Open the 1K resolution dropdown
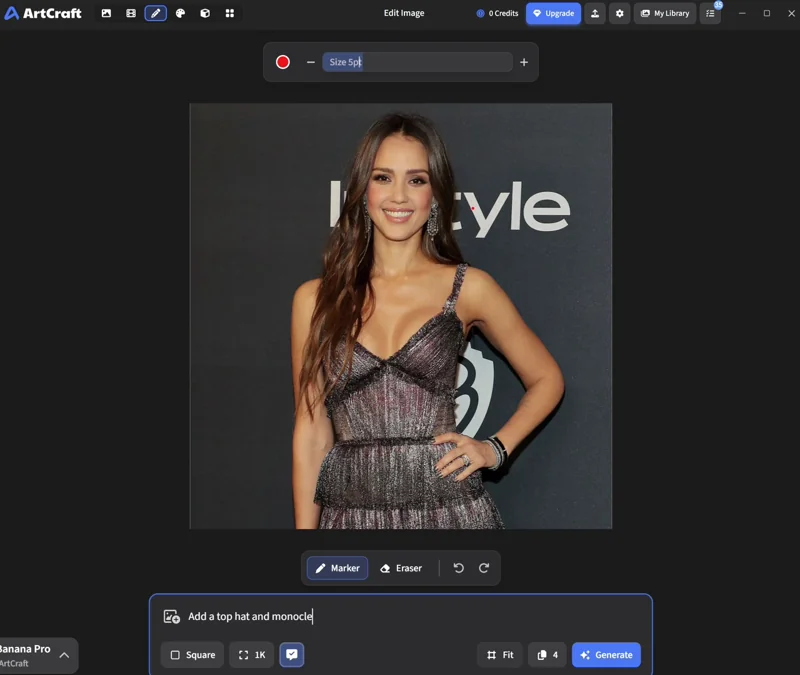The height and width of the screenshot is (675, 800). point(252,655)
